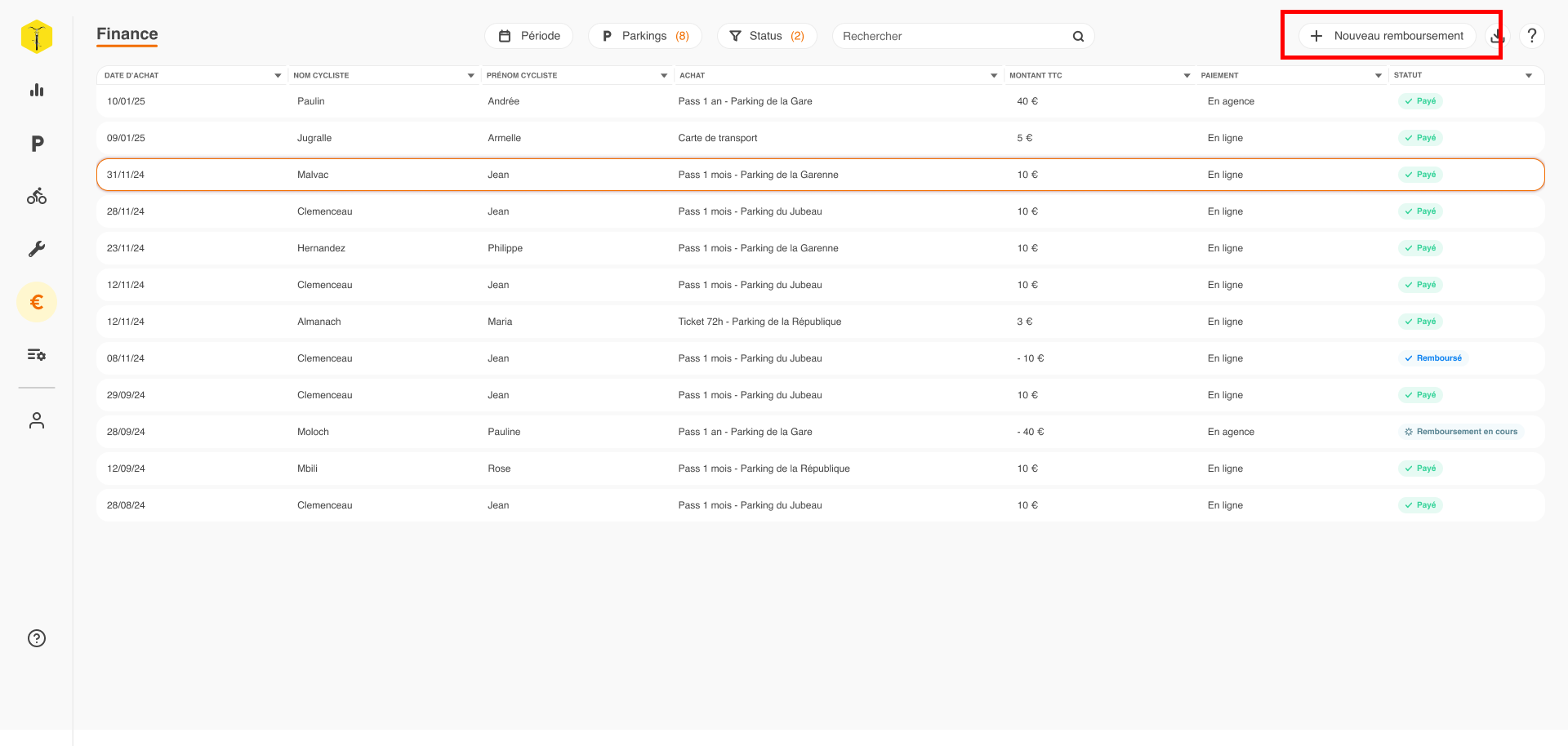
Task: Select the Moloch name cell
Action: pyautogui.click(x=314, y=432)
